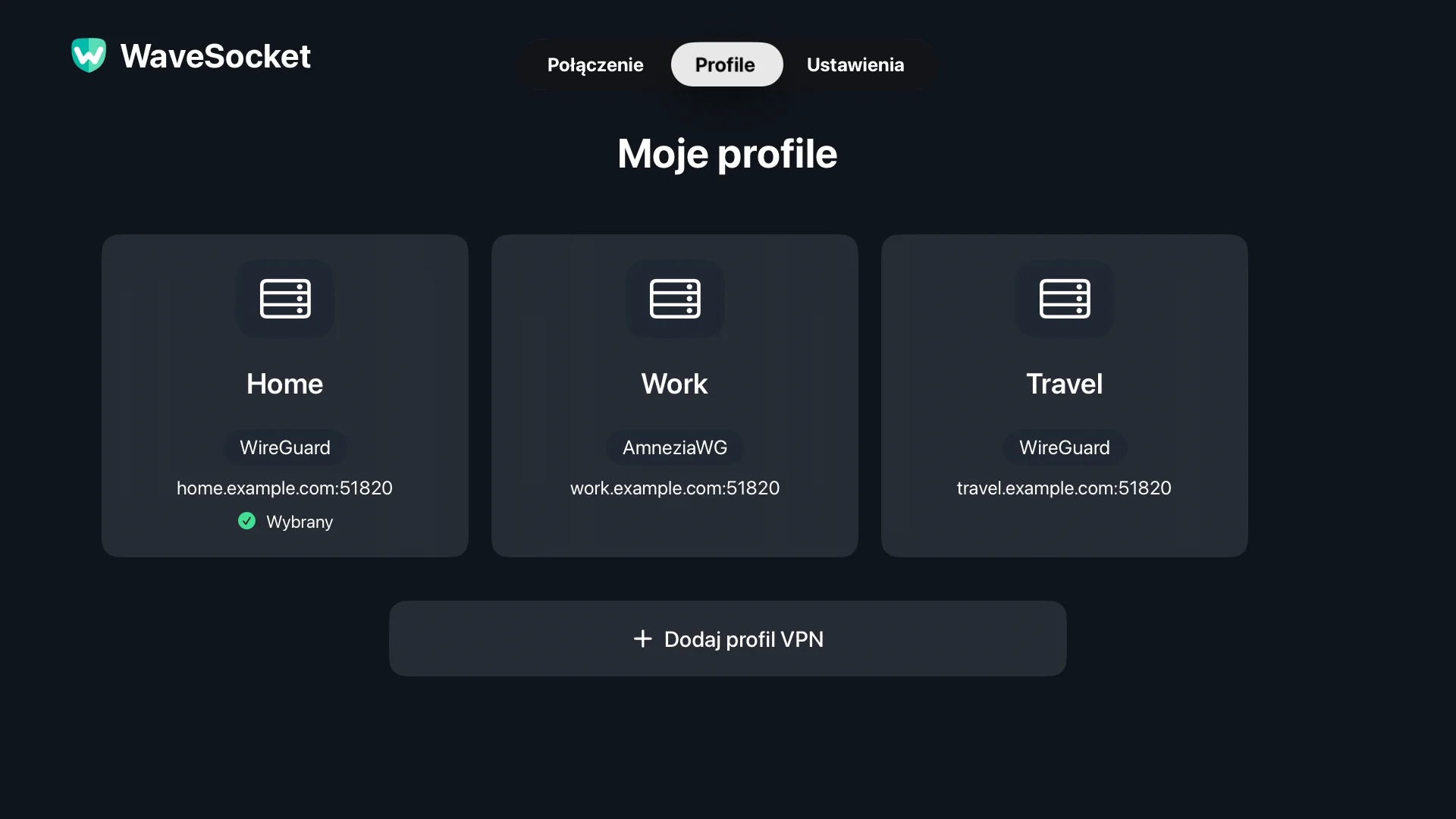Select the Home profile card title
Screen dimensions: 1456x819
[x=285, y=384]
